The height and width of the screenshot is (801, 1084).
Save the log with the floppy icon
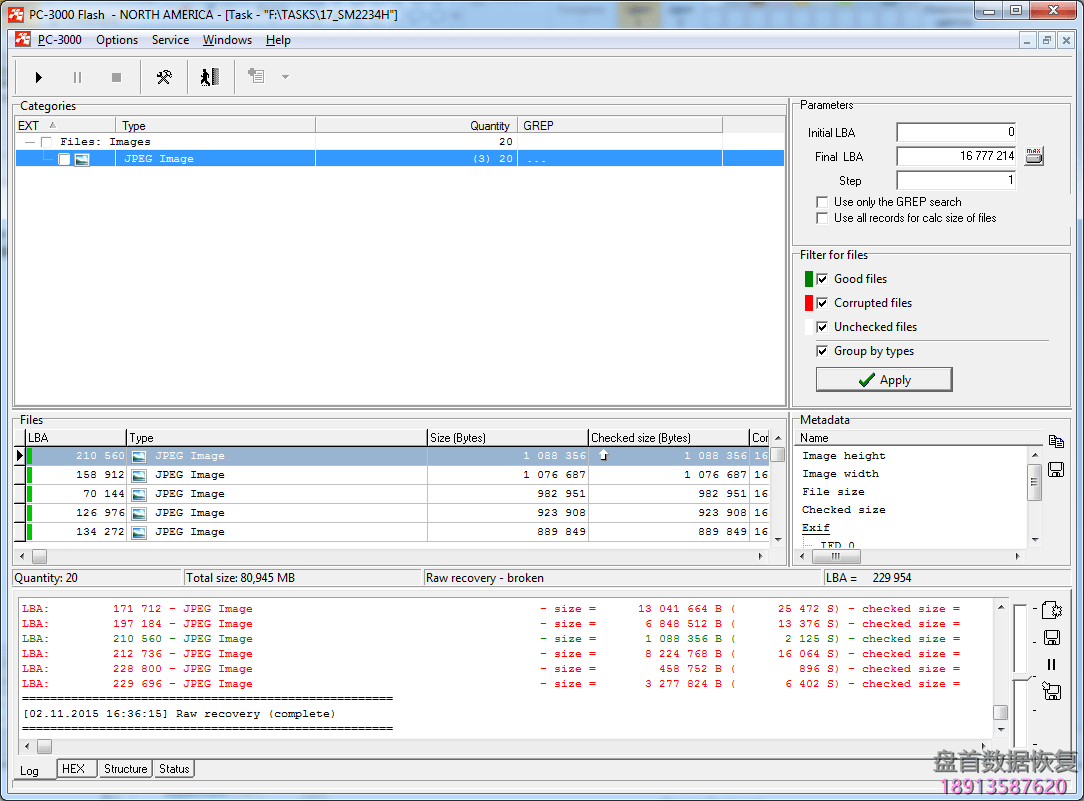pyautogui.click(x=1051, y=637)
